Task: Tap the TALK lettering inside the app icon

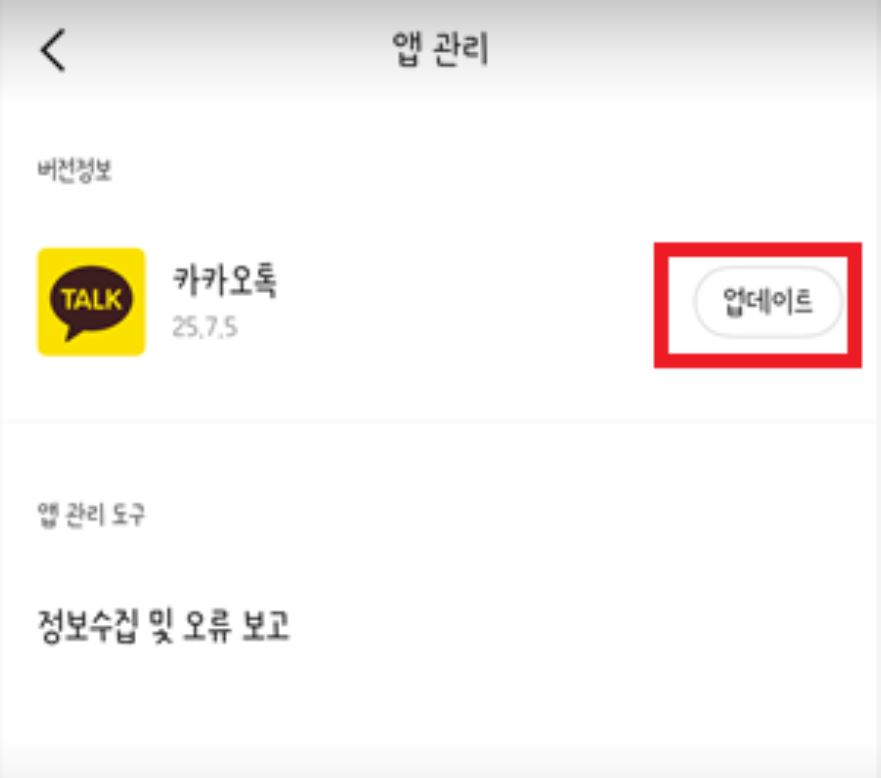Action: pos(92,299)
